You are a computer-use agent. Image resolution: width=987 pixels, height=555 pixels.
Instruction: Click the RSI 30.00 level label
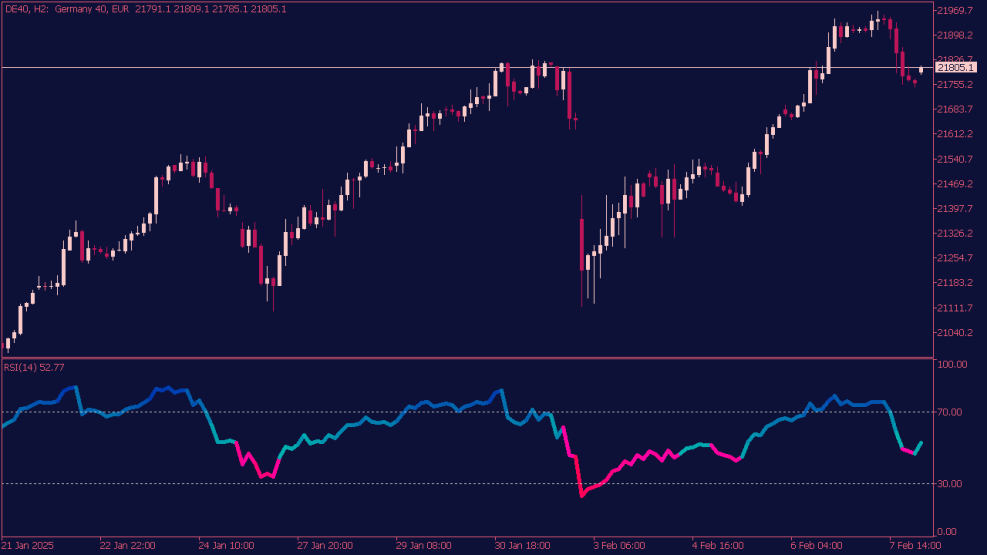coord(950,483)
